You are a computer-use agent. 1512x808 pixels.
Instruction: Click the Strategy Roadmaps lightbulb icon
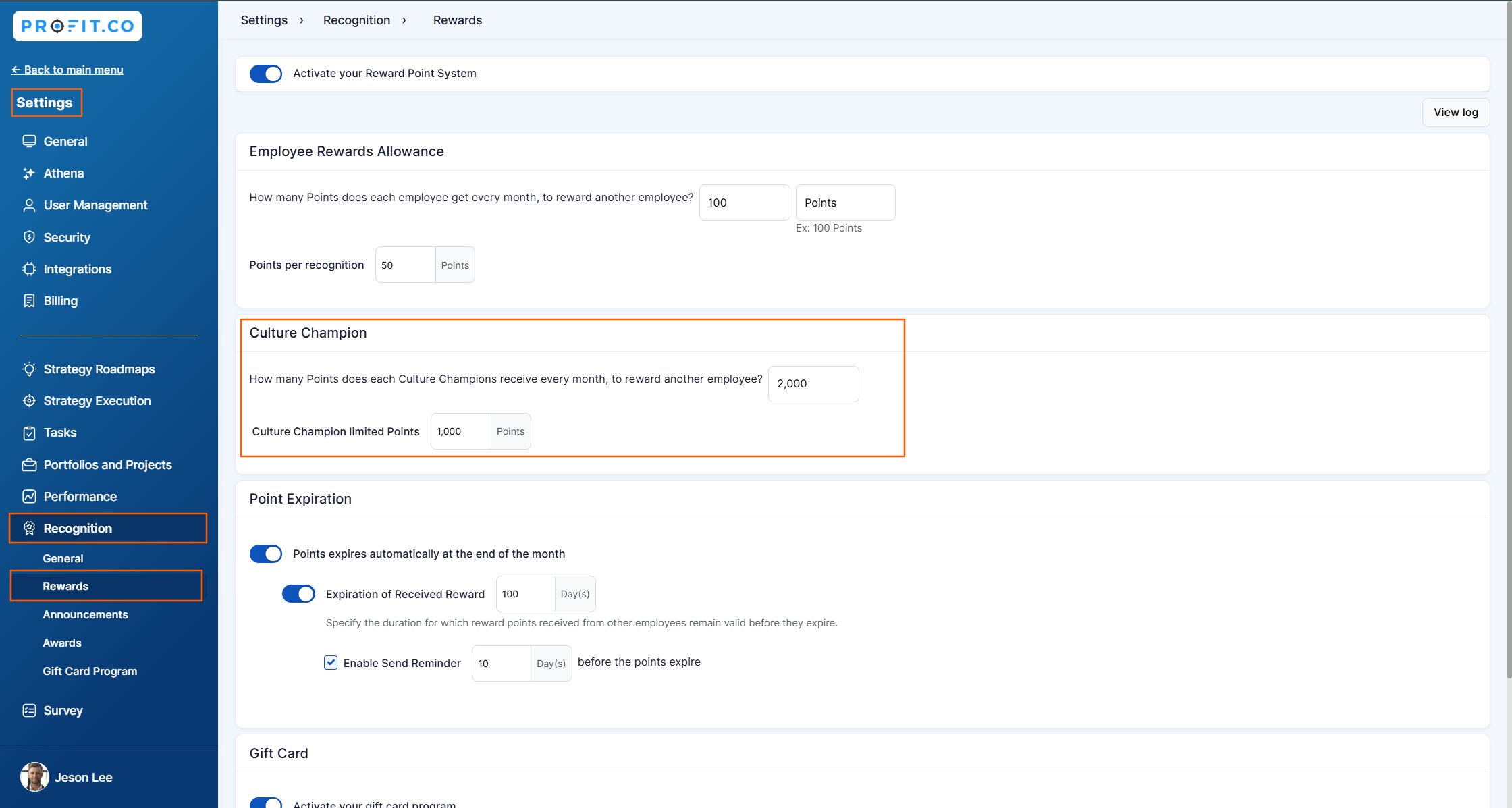pos(29,369)
